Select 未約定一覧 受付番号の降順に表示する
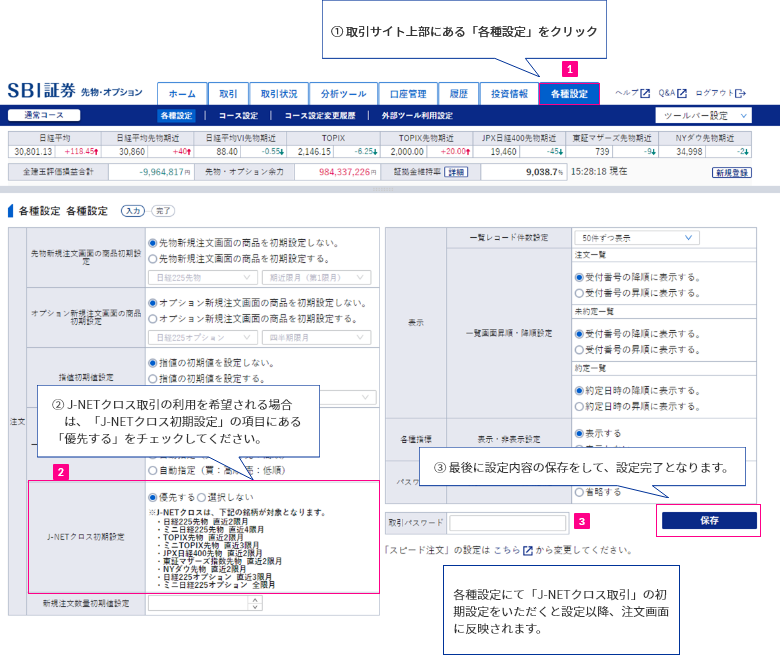Viewport: 780px width, 655px height. [x=579, y=334]
